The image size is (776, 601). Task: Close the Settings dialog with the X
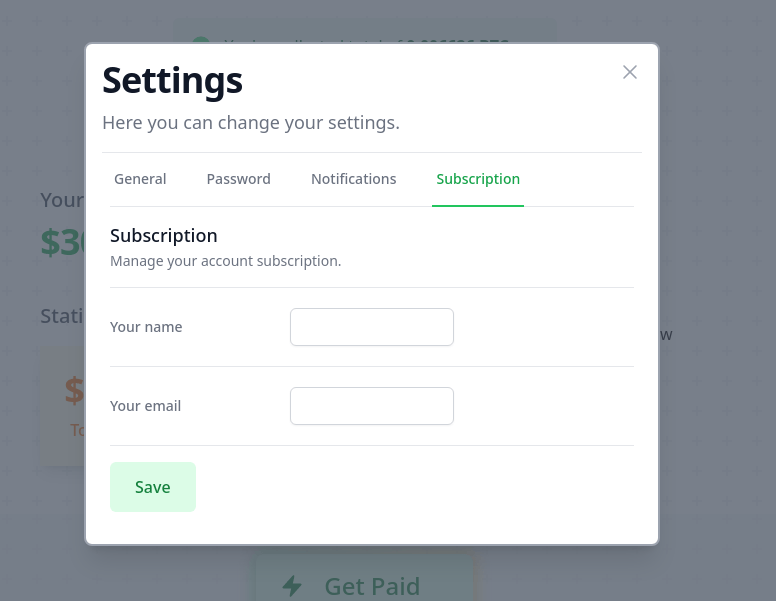[x=630, y=72]
